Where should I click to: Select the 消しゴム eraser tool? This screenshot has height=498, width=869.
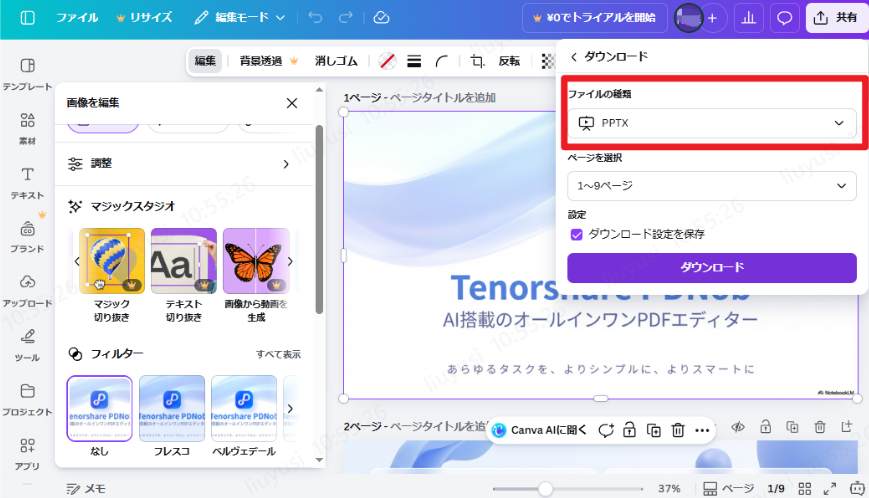click(x=336, y=61)
